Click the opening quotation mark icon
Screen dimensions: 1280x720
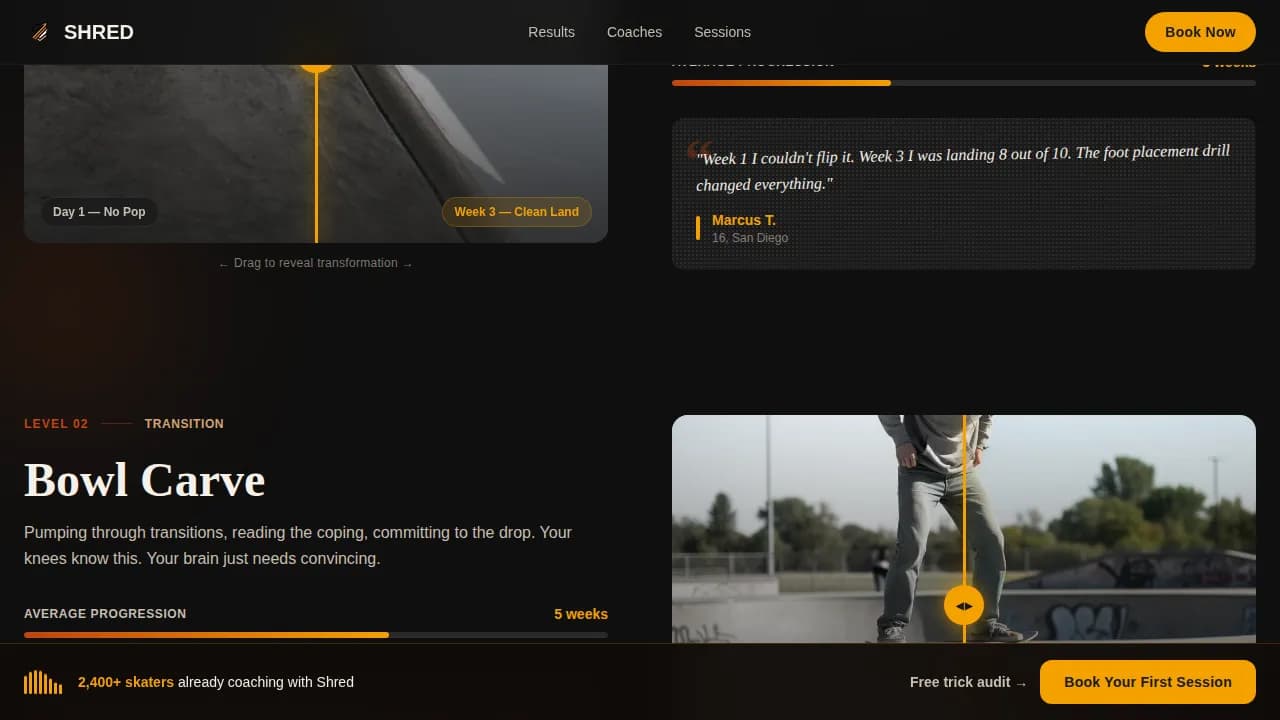point(699,151)
